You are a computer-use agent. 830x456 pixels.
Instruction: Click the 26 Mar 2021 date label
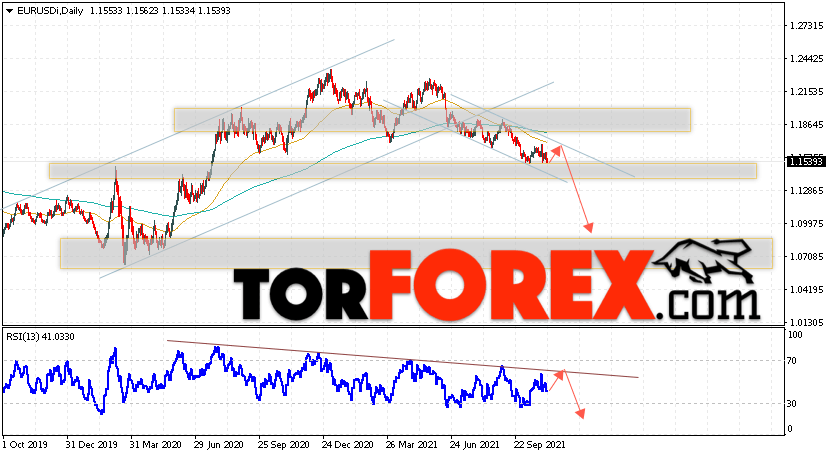click(x=411, y=445)
